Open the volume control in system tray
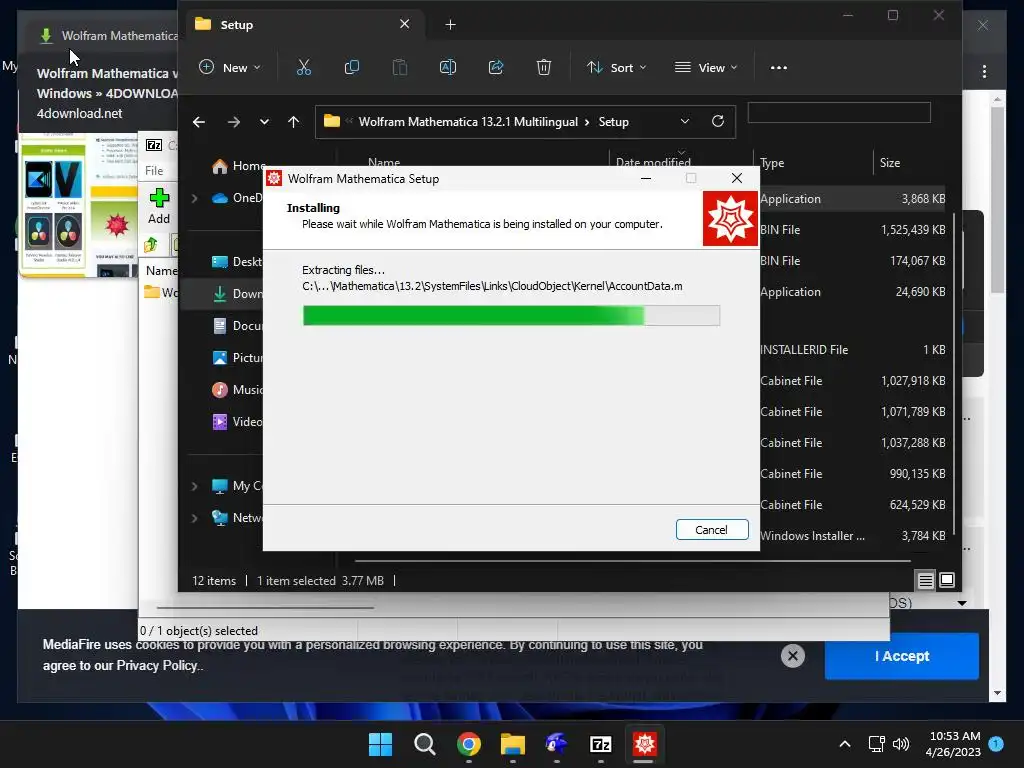The width and height of the screenshot is (1024, 768). pyautogui.click(x=901, y=744)
